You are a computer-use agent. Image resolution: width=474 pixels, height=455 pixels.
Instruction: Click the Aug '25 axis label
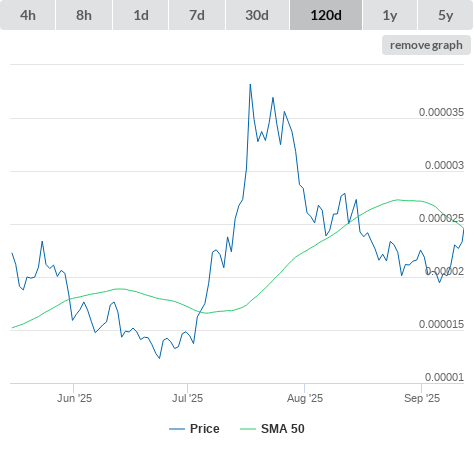305,398
